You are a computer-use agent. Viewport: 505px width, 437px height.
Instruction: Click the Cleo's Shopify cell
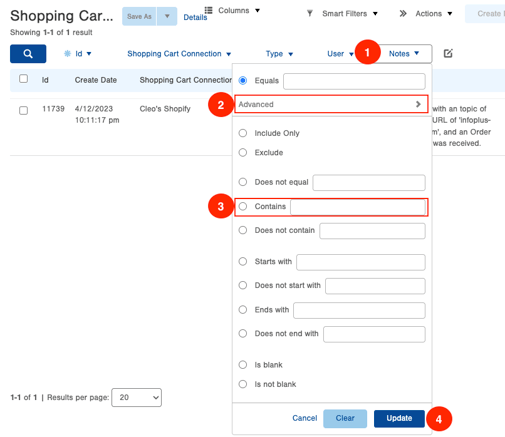(165, 109)
